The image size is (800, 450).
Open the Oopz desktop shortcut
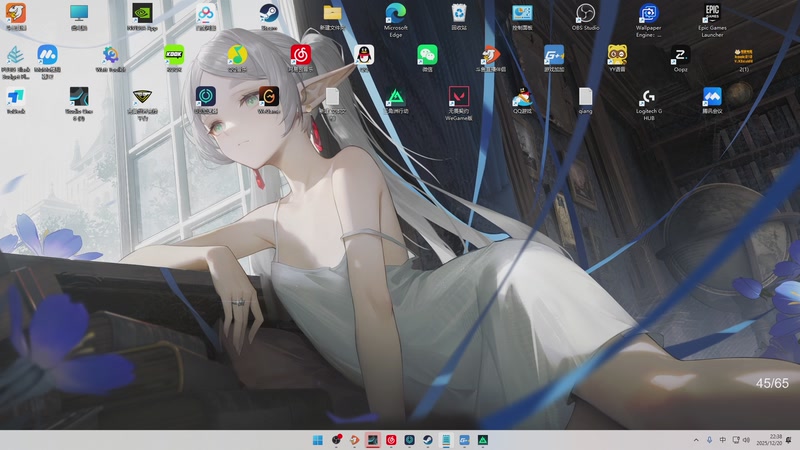click(680, 58)
